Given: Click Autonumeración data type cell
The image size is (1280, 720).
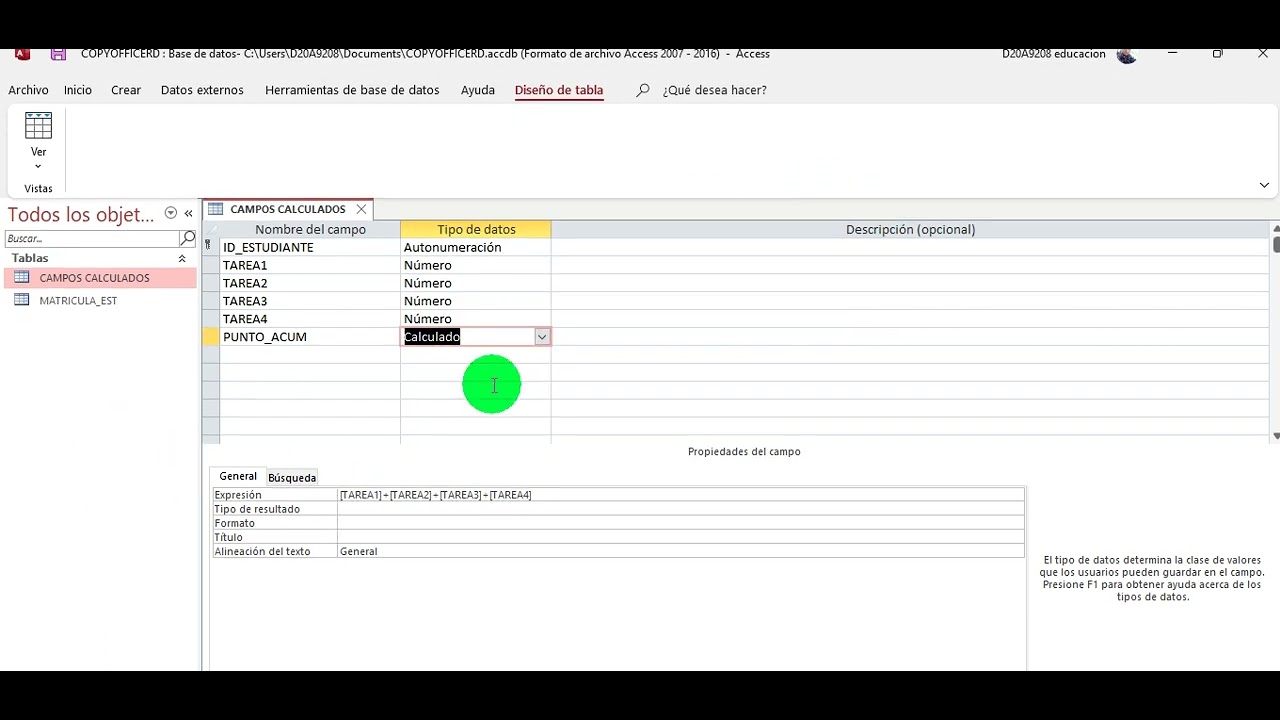Looking at the screenshot, I should (x=476, y=247).
